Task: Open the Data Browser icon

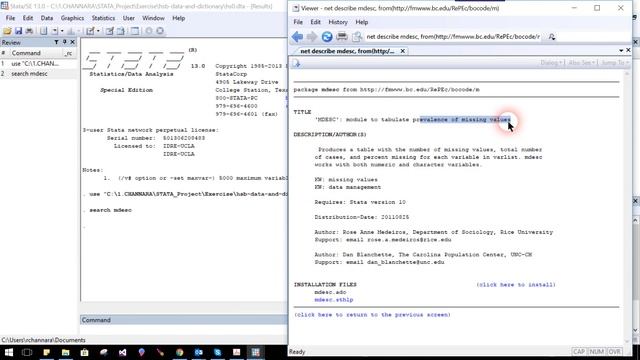Action: (121, 31)
